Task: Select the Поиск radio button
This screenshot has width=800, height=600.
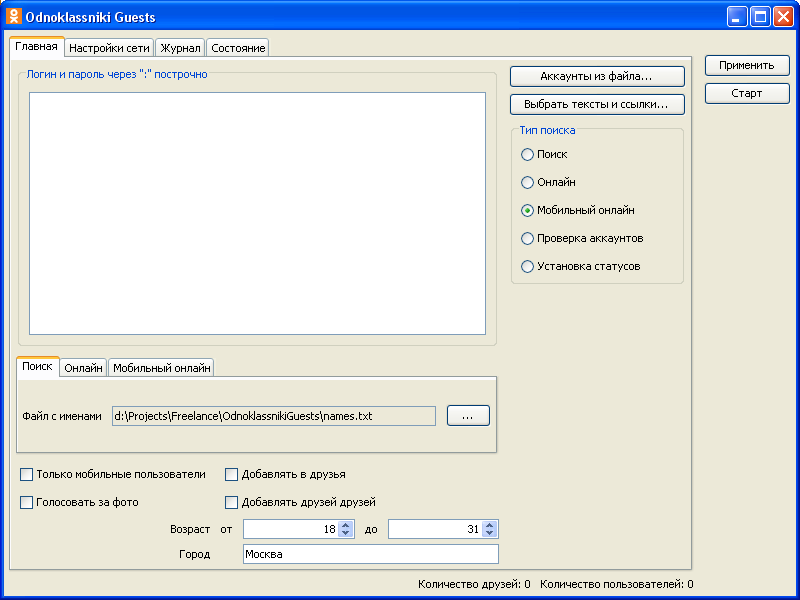Action: pyautogui.click(x=527, y=155)
